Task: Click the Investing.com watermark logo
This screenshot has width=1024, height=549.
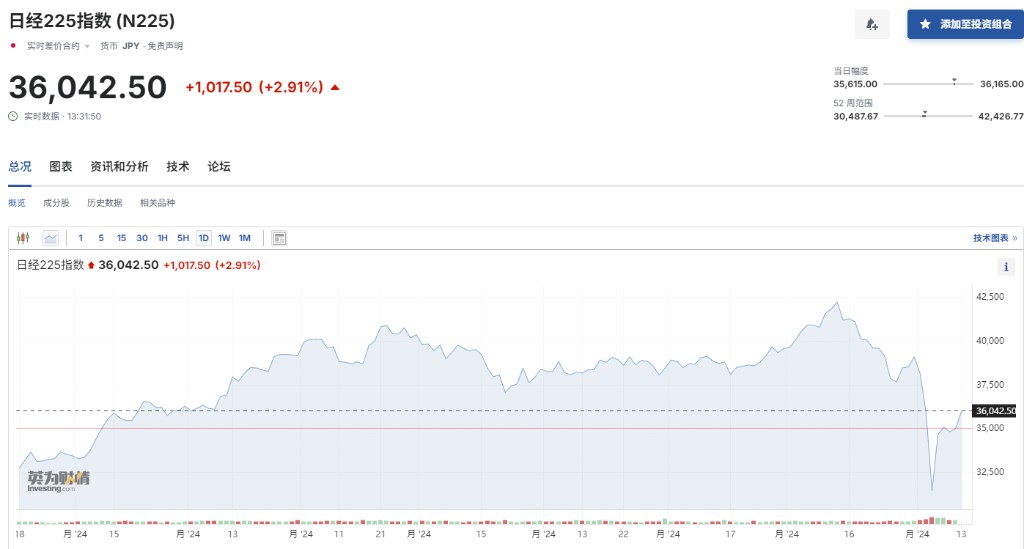Action: coord(58,480)
